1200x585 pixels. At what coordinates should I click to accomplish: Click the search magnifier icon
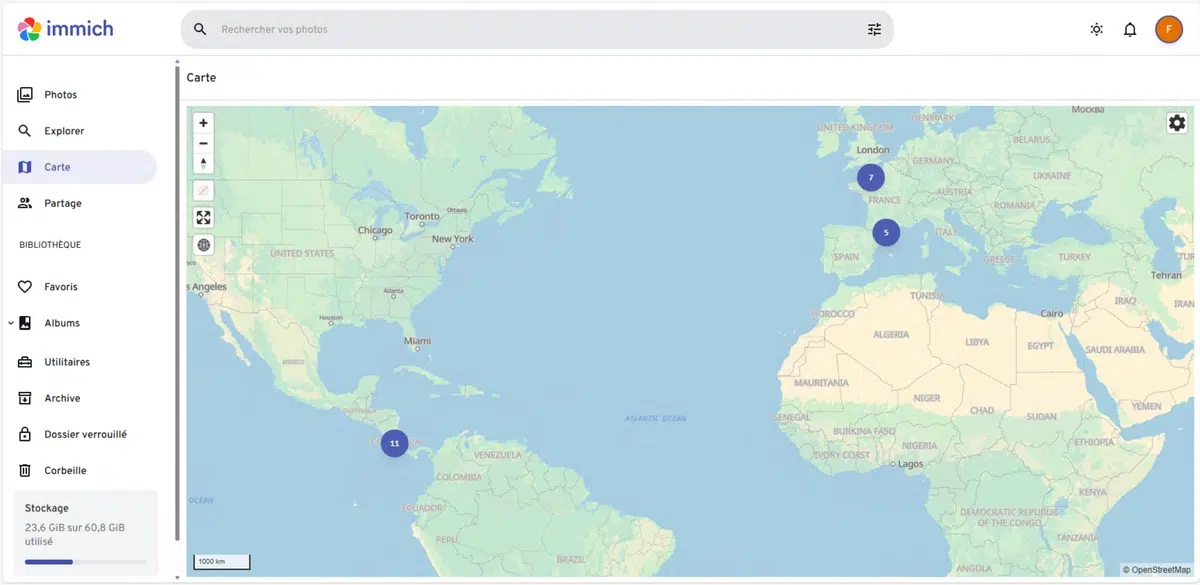(x=200, y=29)
